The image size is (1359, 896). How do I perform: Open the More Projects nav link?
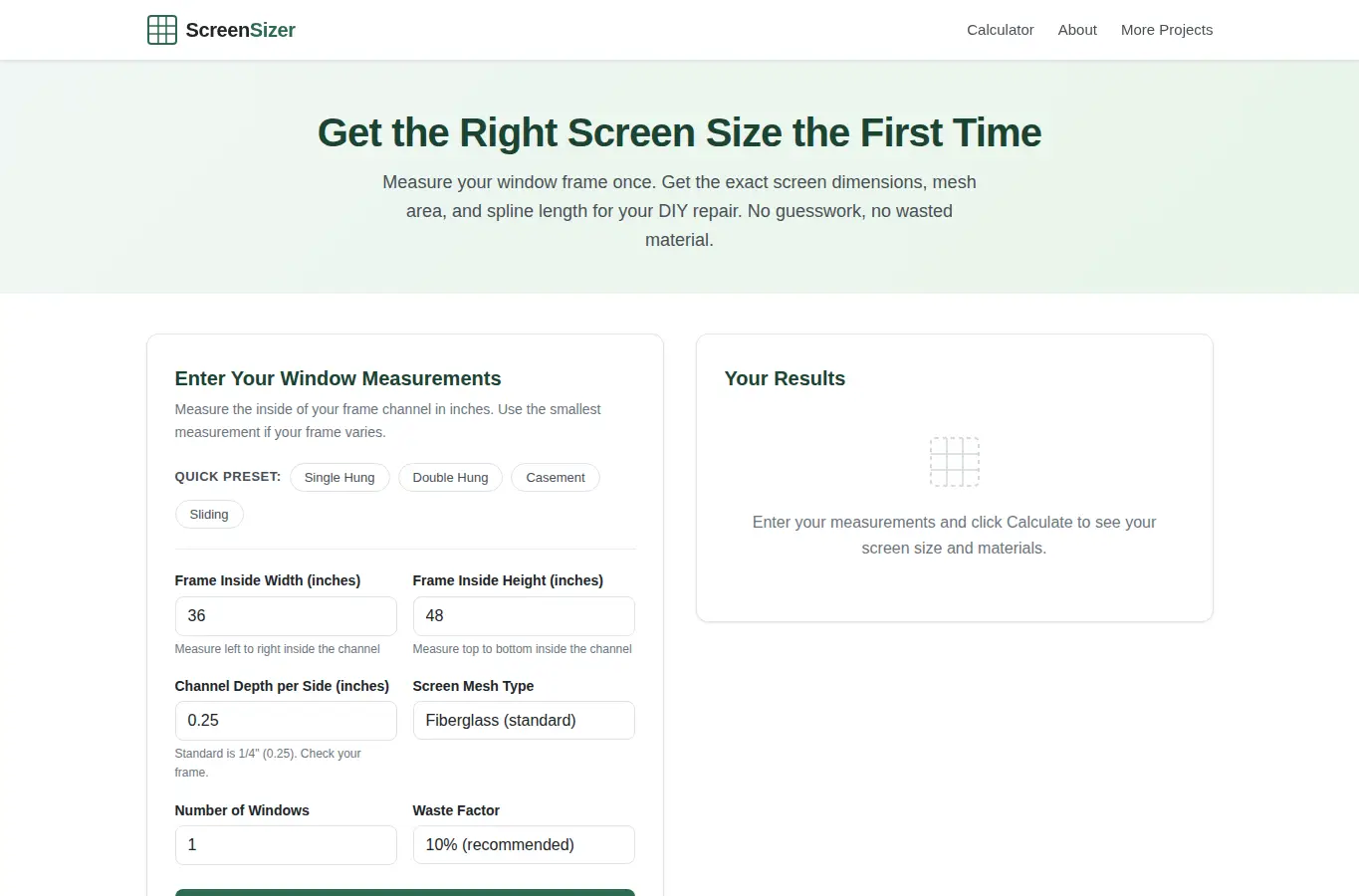click(x=1167, y=30)
